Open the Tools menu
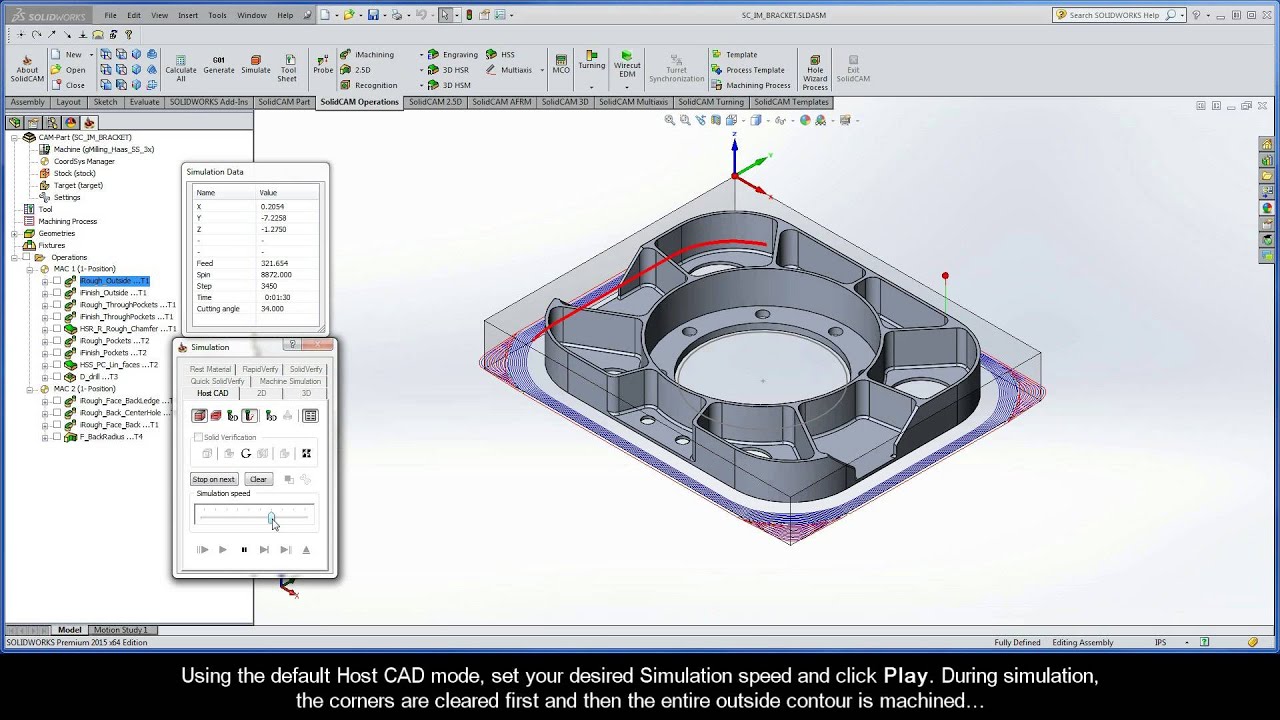The height and width of the screenshot is (720, 1280). [x=217, y=15]
